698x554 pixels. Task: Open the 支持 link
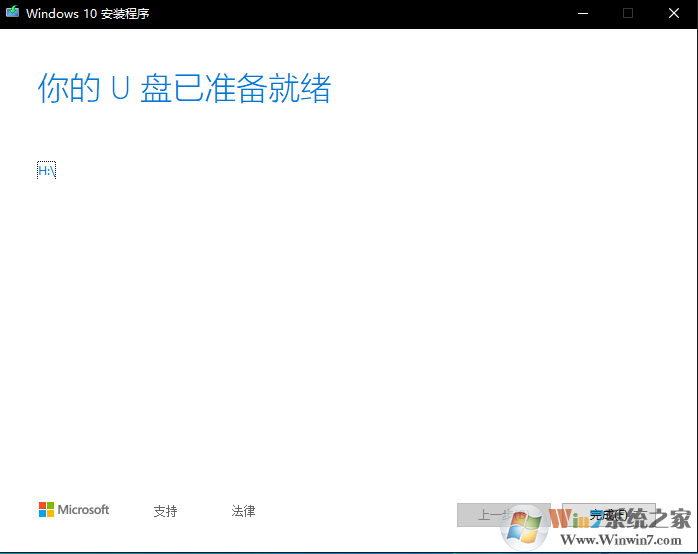pos(165,511)
